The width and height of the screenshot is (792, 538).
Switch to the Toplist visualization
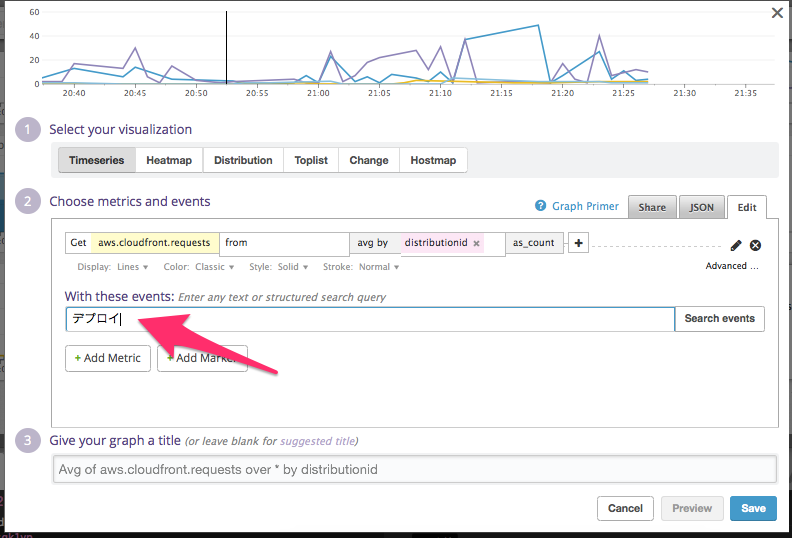point(311,160)
